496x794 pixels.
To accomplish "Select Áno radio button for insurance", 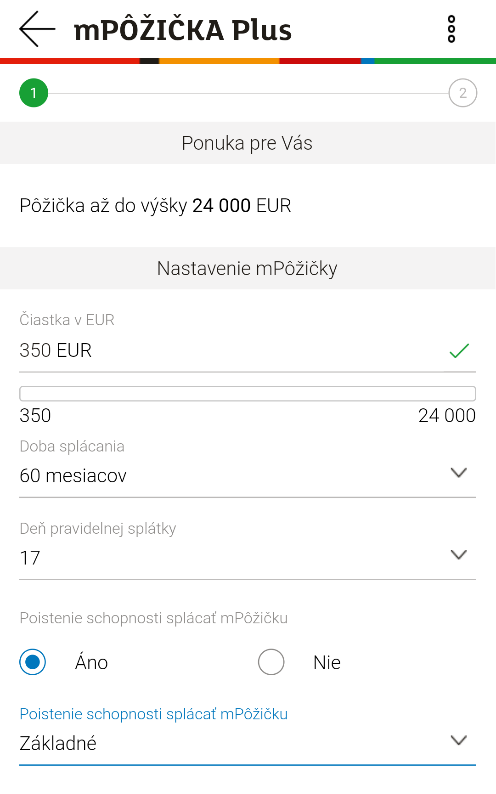I will [32, 662].
